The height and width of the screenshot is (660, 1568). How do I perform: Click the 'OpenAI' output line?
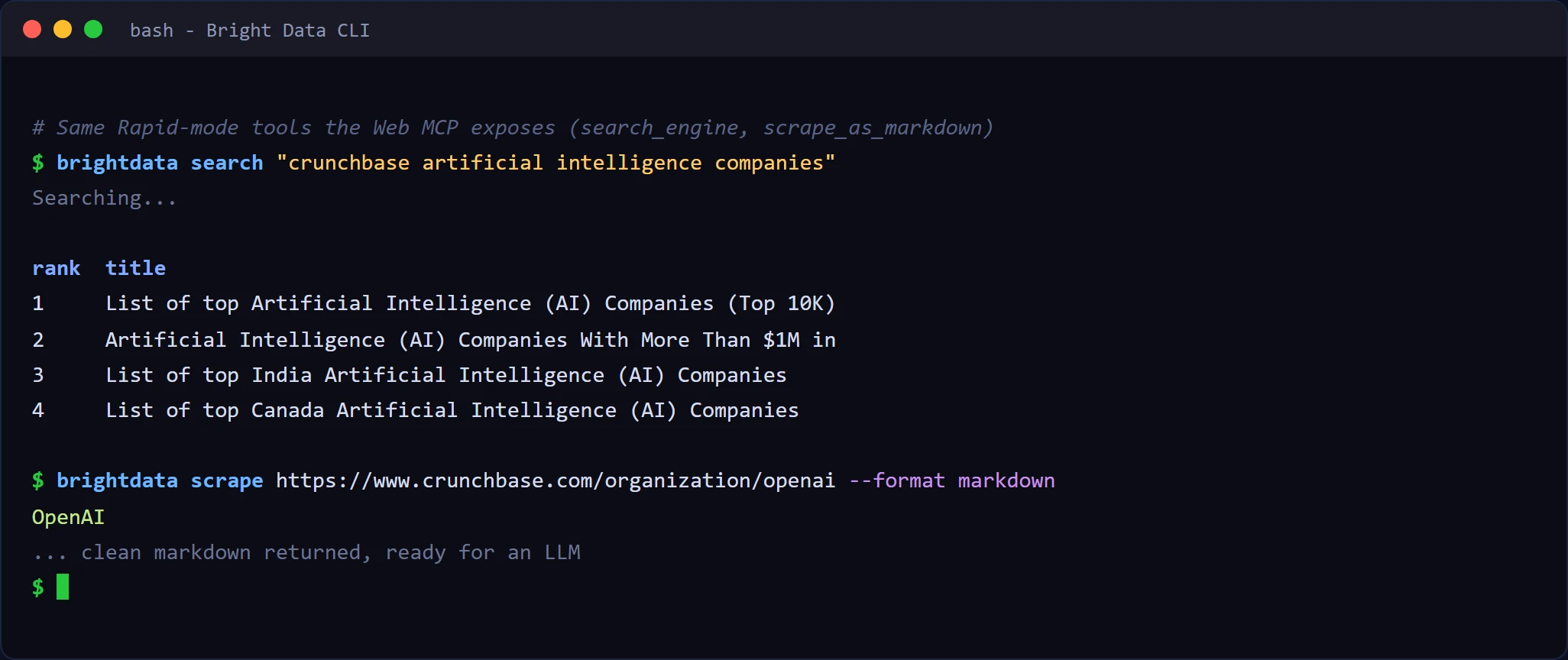[x=68, y=517]
